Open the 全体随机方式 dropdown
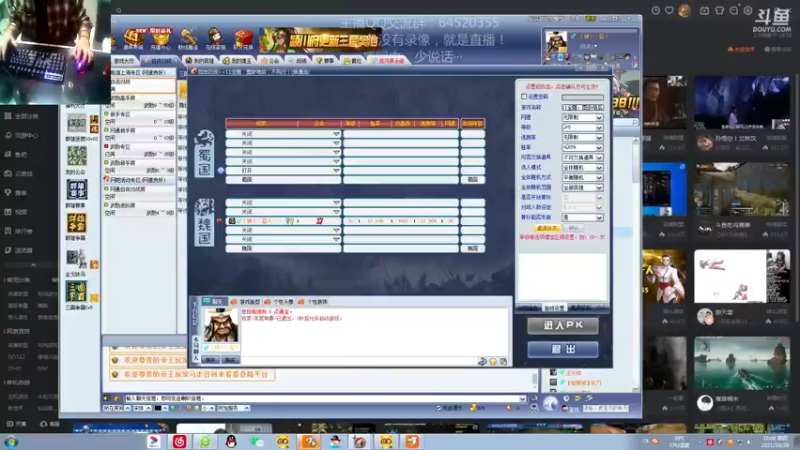Image resolution: width=800 pixels, height=450 pixels. [x=582, y=178]
